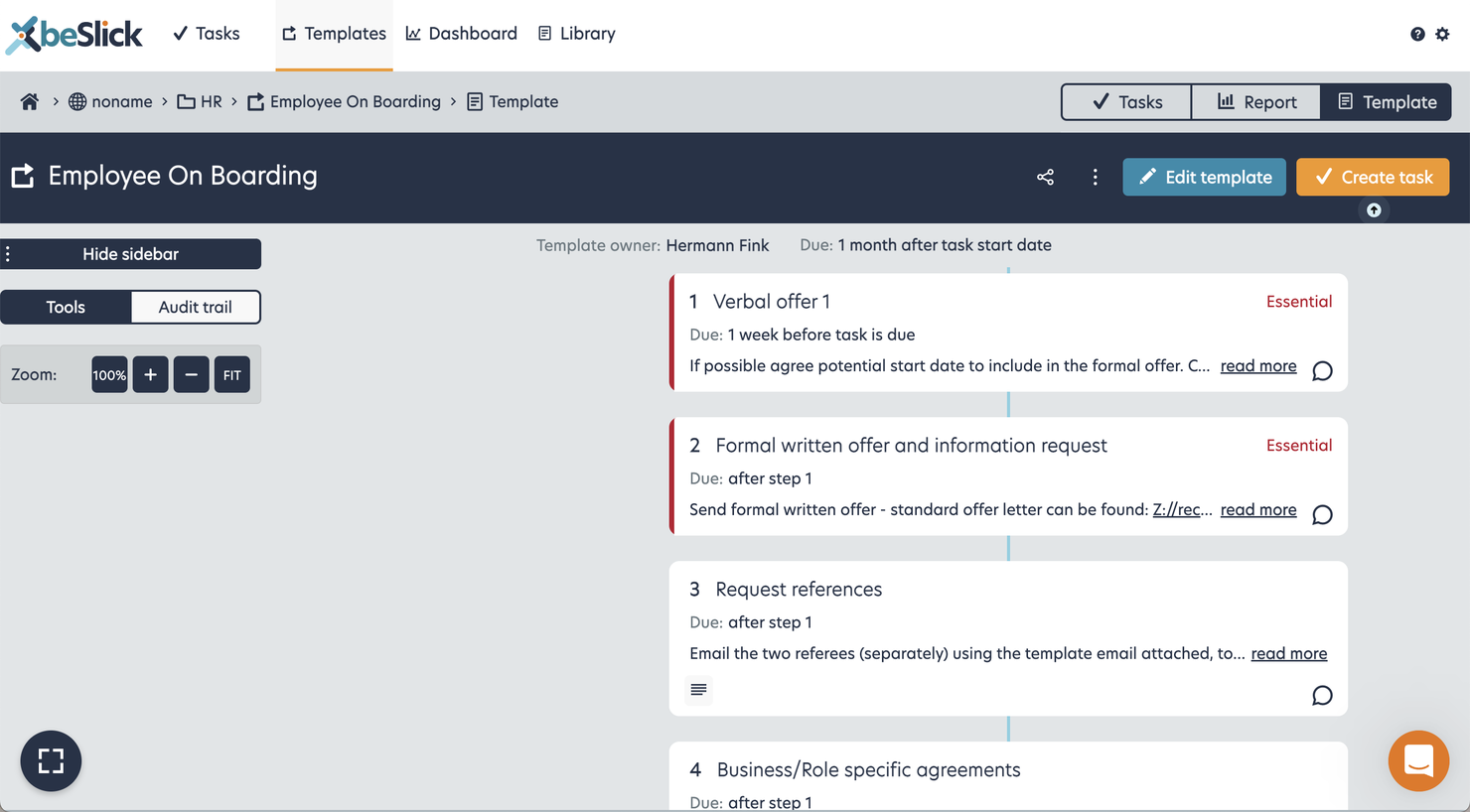Increase the zoom level
This screenshot has width=1470, height=812.
pyautogui.click(x=150, y=374)
